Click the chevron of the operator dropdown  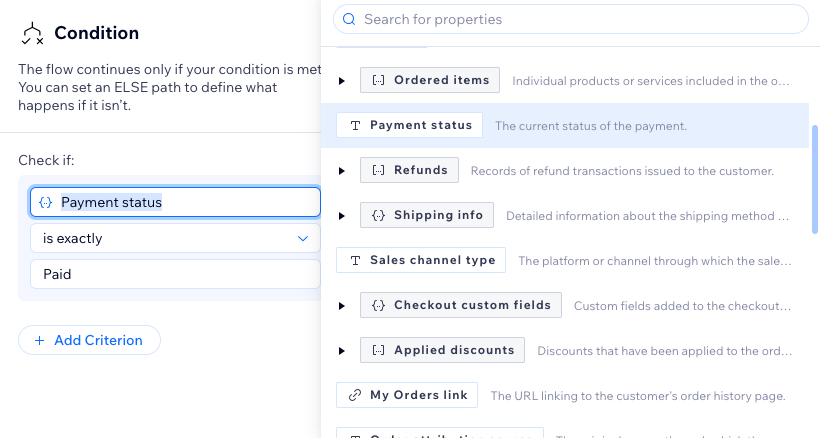click(x=302, y=238)
